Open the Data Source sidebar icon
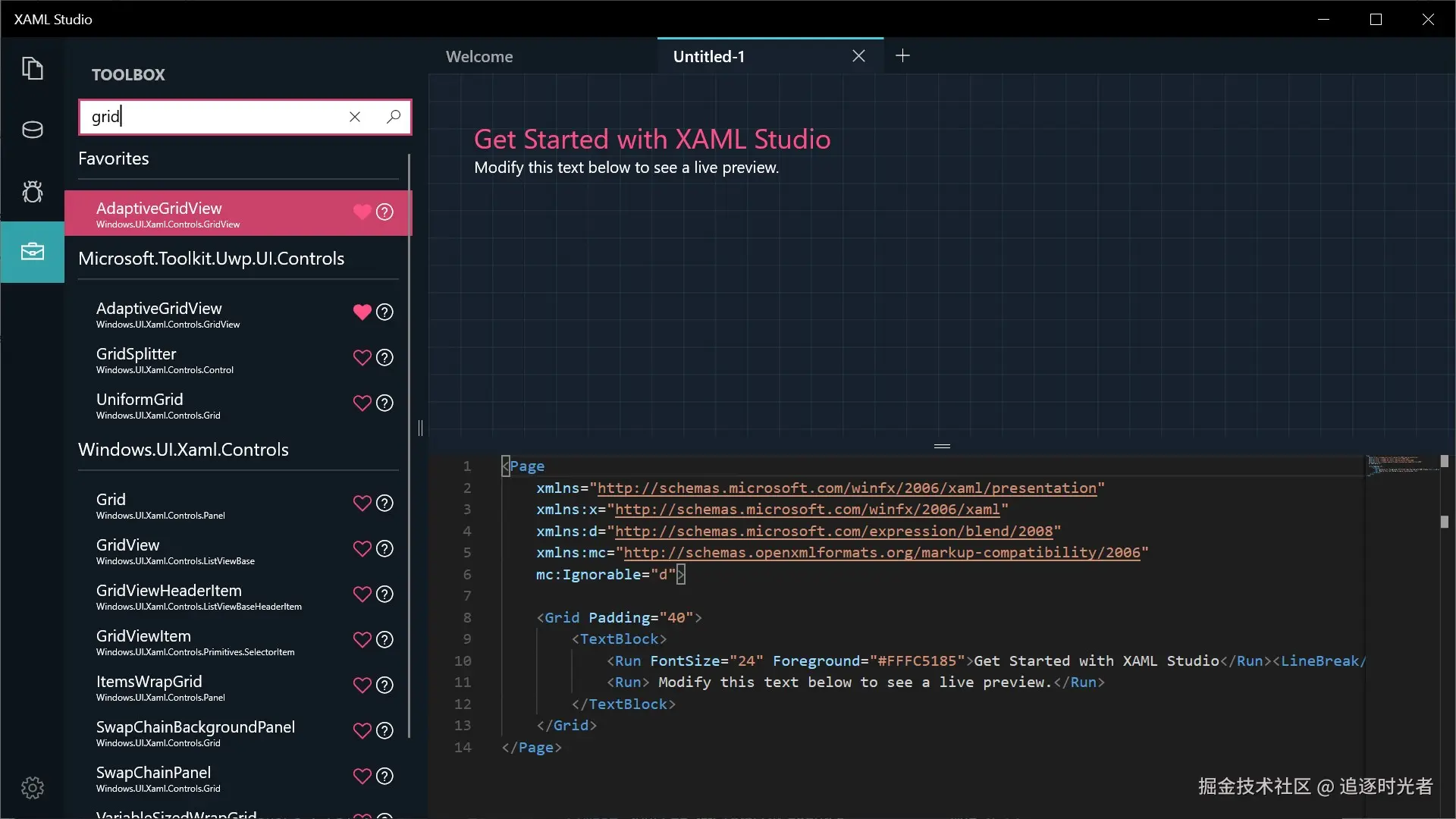Image resolution: width=1456 pixels, height=819 pixels. 32,130
